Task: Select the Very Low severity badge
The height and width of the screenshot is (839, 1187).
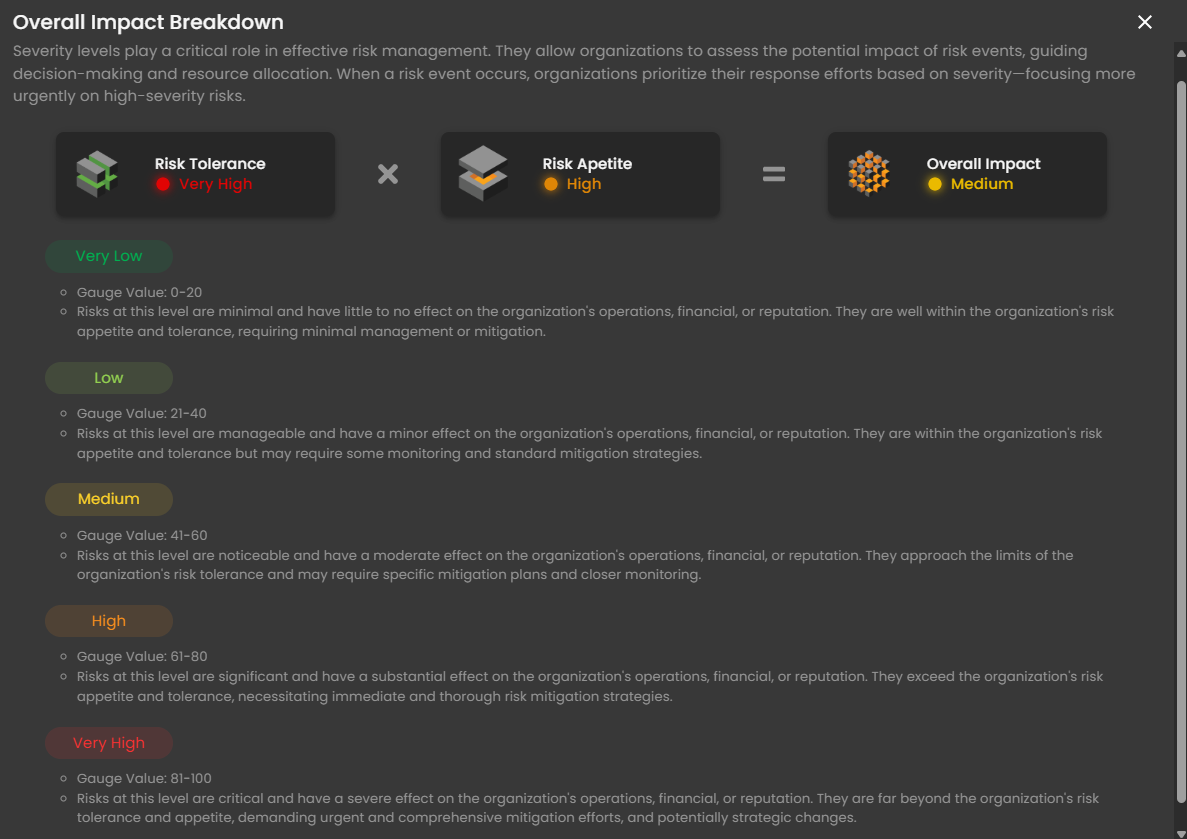Action: point(109,256)
